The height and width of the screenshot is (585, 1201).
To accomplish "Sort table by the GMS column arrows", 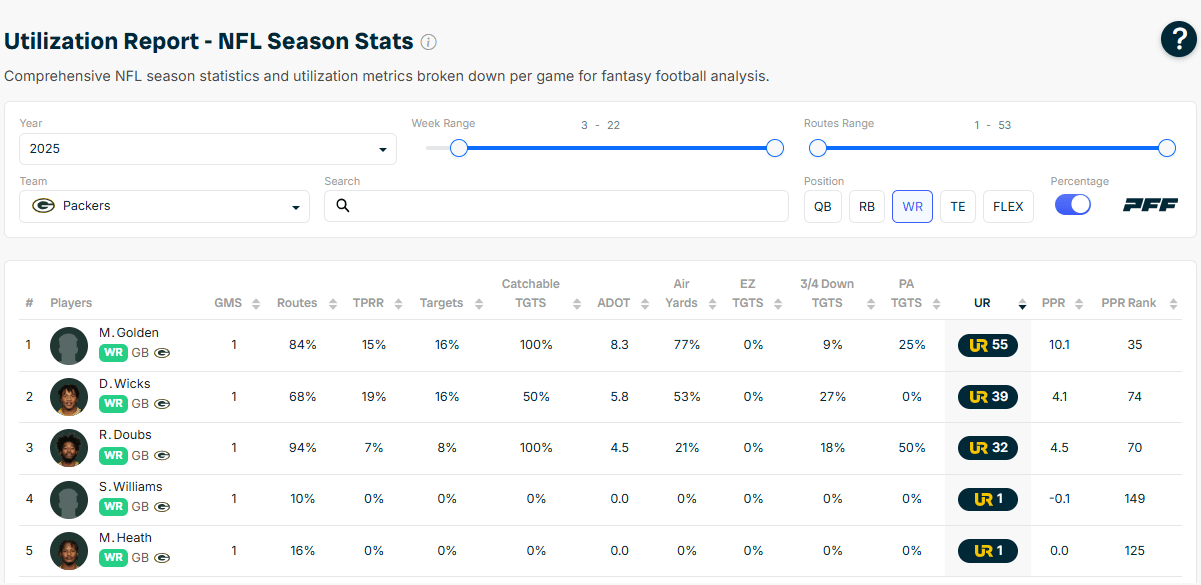I will click(255, 303).
